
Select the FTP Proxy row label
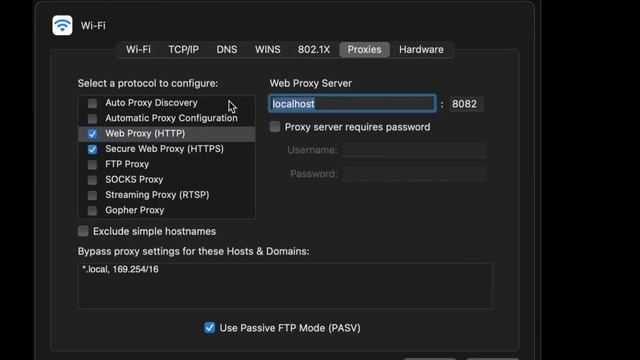pyautogui.click(x=127, y=164)
